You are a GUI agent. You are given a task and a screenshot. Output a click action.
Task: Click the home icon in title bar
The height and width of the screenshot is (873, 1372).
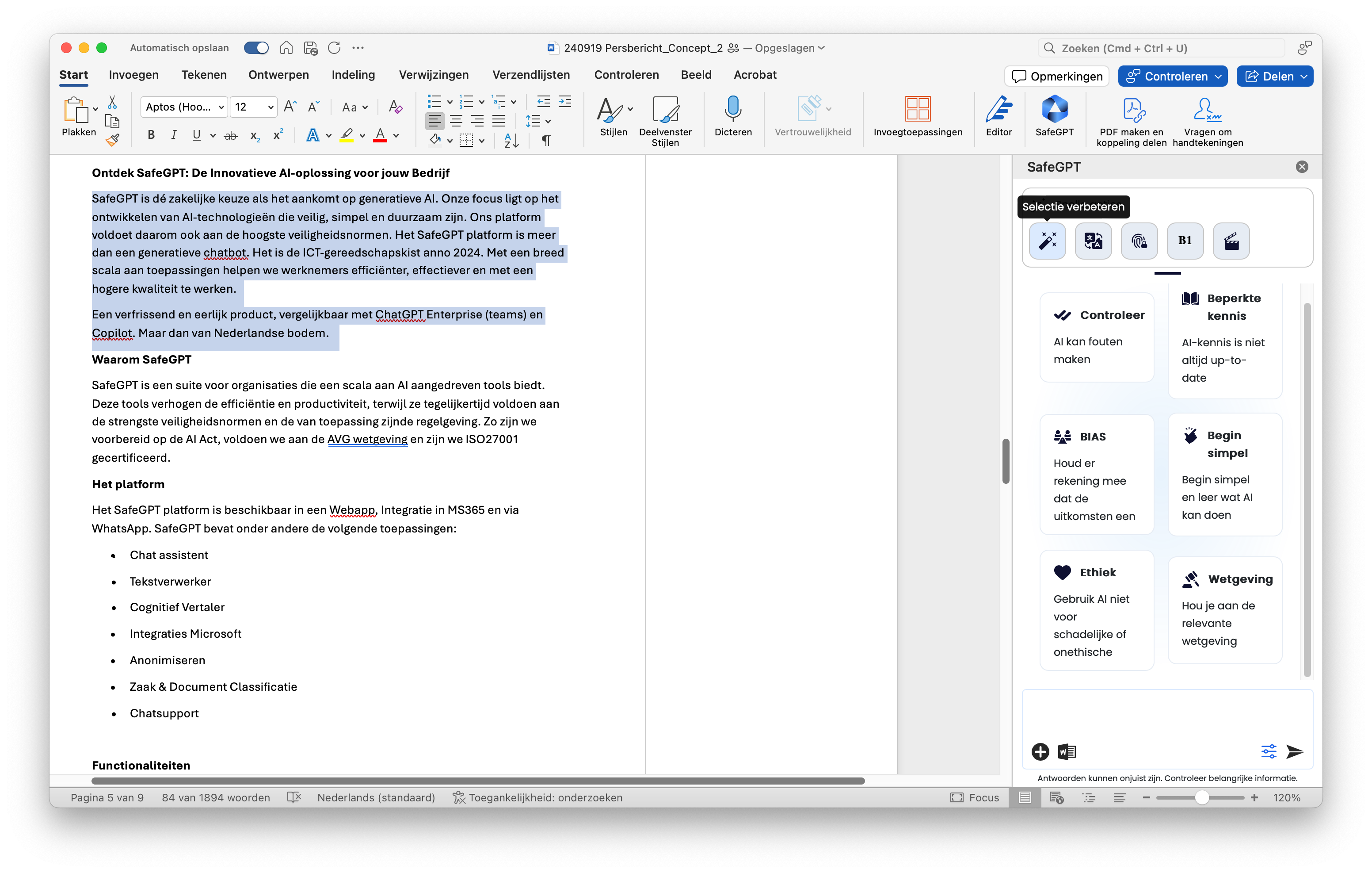[x=286, y=48]
